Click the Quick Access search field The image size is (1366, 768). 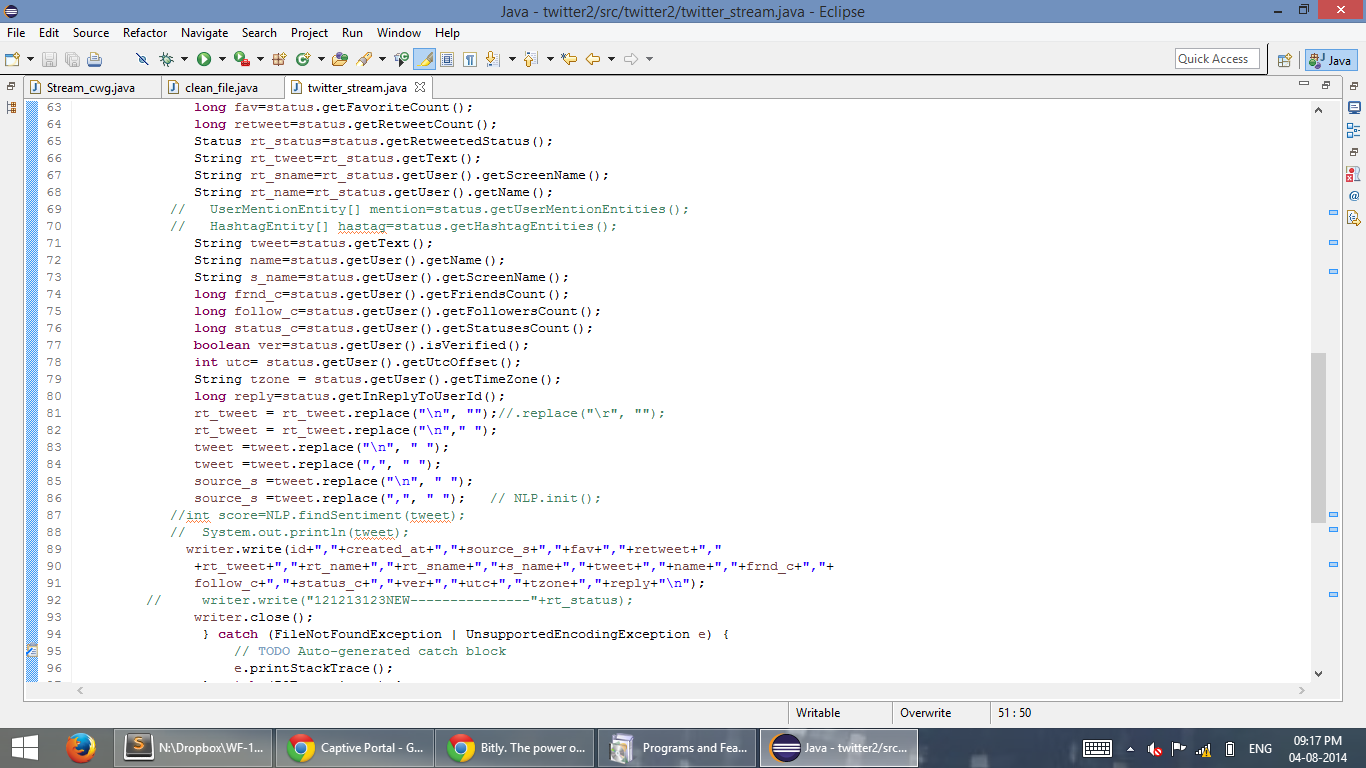pos(1217,59)
